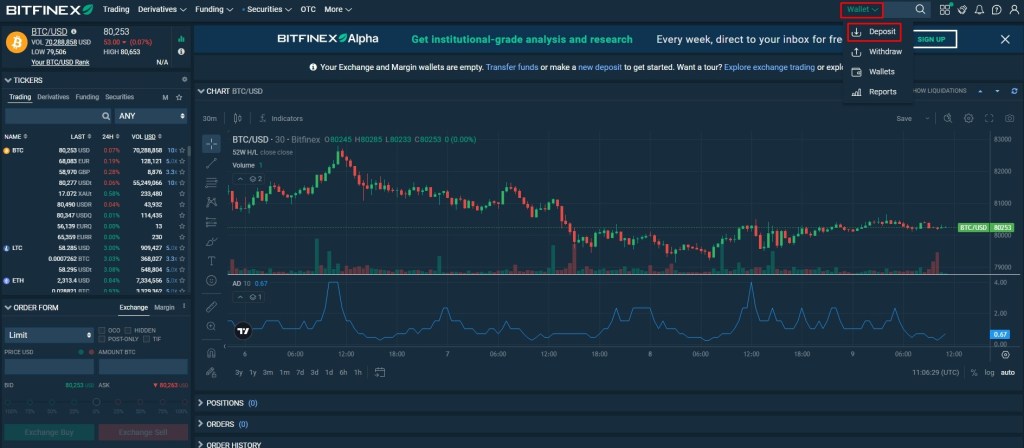The height and width of the screenshot is (448, 1024).
Task: Choose Withdraw from Wallet menu
Action: coord(878,52)
